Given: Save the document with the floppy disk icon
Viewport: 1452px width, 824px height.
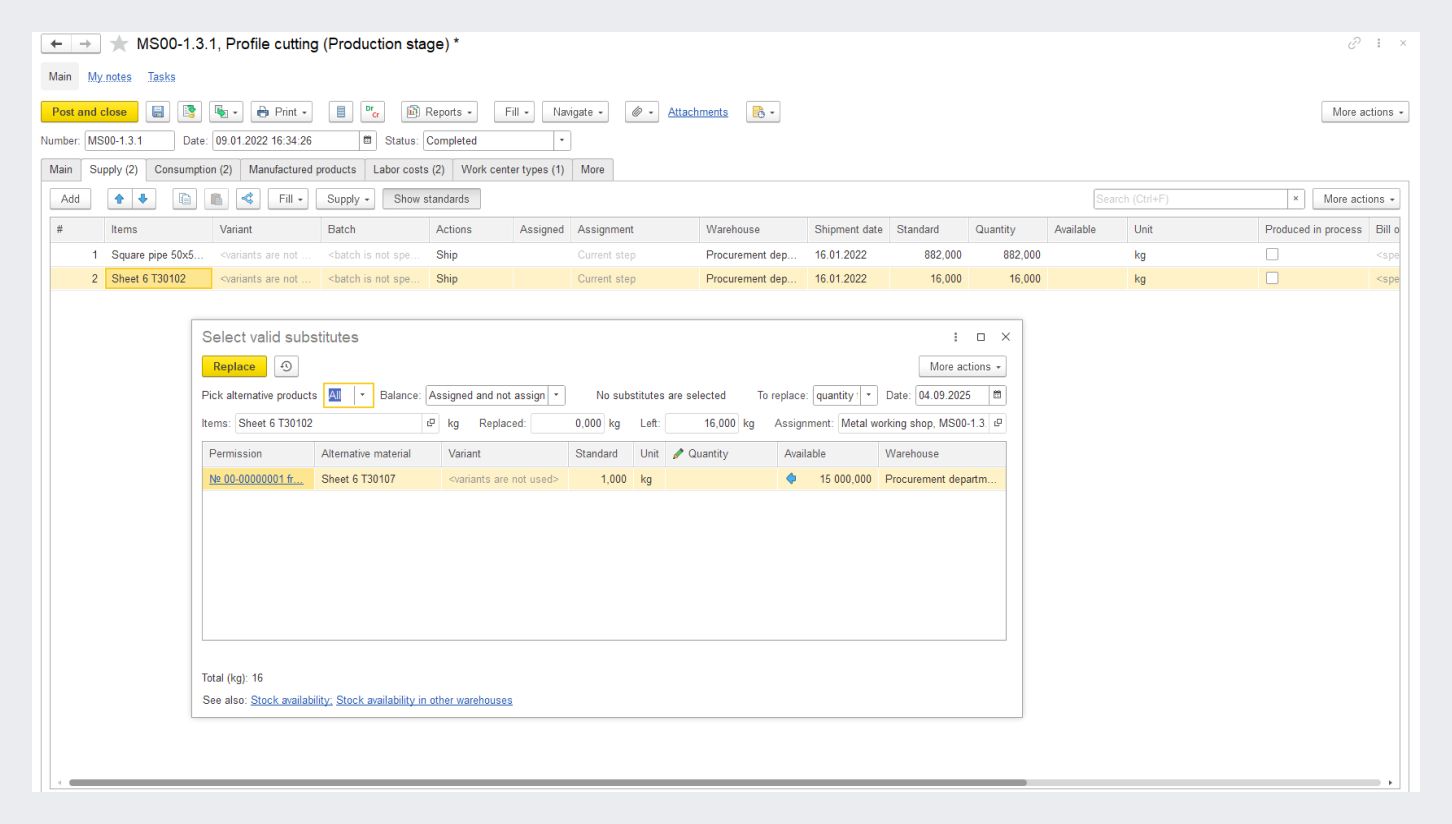Looking at the screenshot, I should coord(158,112).
